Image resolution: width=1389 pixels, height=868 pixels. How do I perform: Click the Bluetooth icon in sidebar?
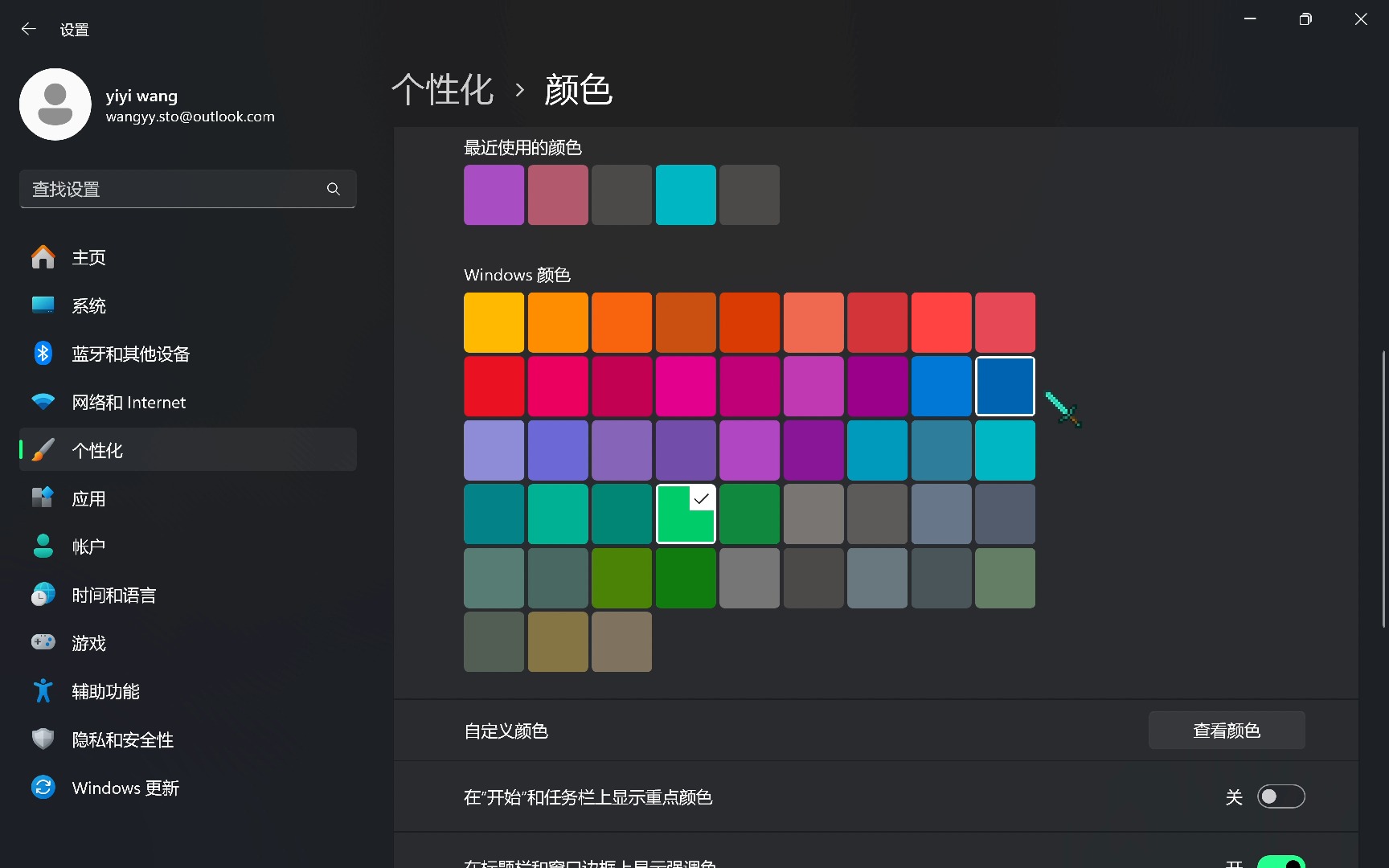[43, 354]
